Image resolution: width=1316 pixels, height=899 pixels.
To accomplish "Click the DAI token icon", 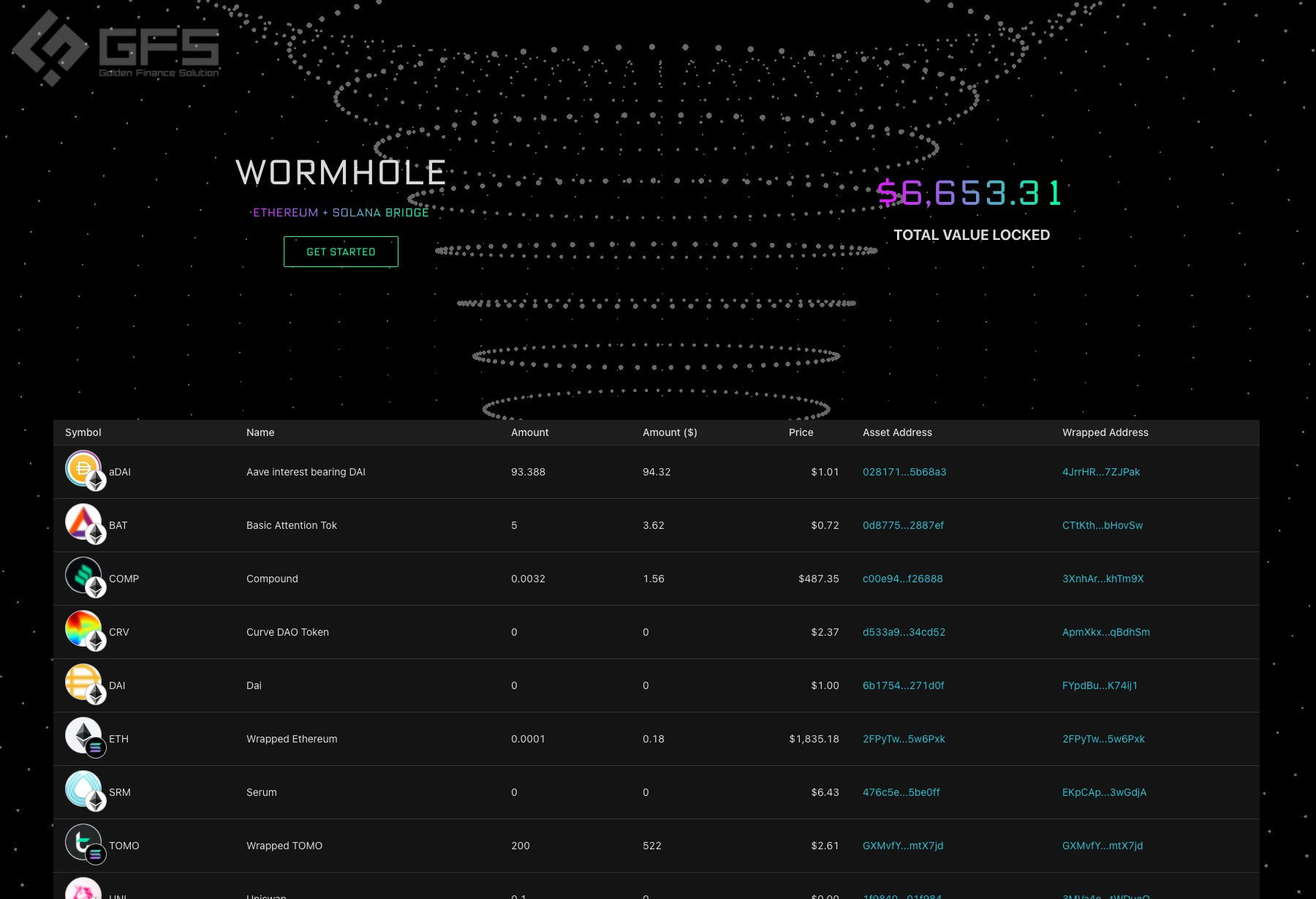I will [84, 683].
